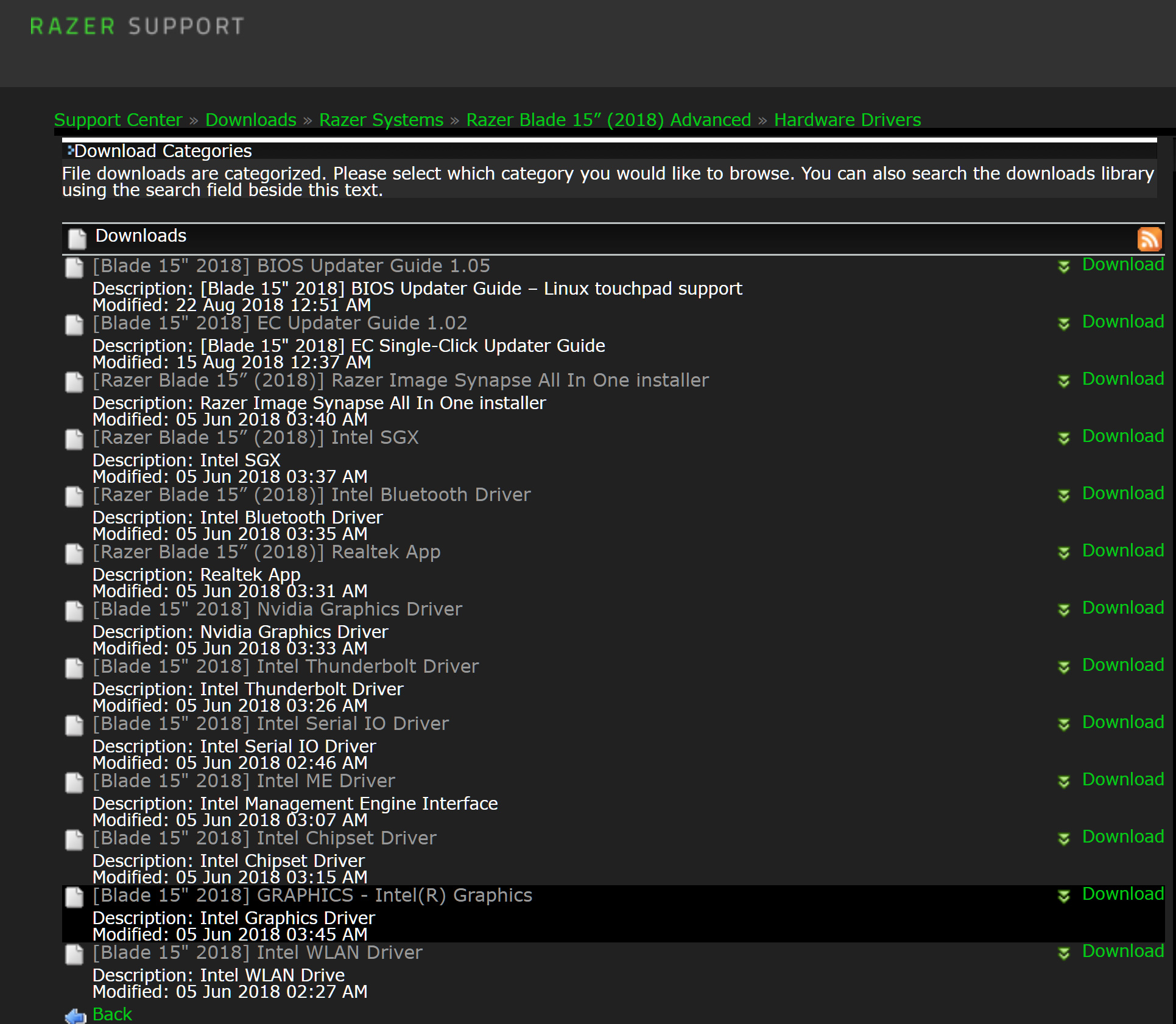This screenshot has height=1024, width=1176.
Task: Click green arrow icon for Intel Thunderbolt Driver
Action: (x=1064, y=667)
